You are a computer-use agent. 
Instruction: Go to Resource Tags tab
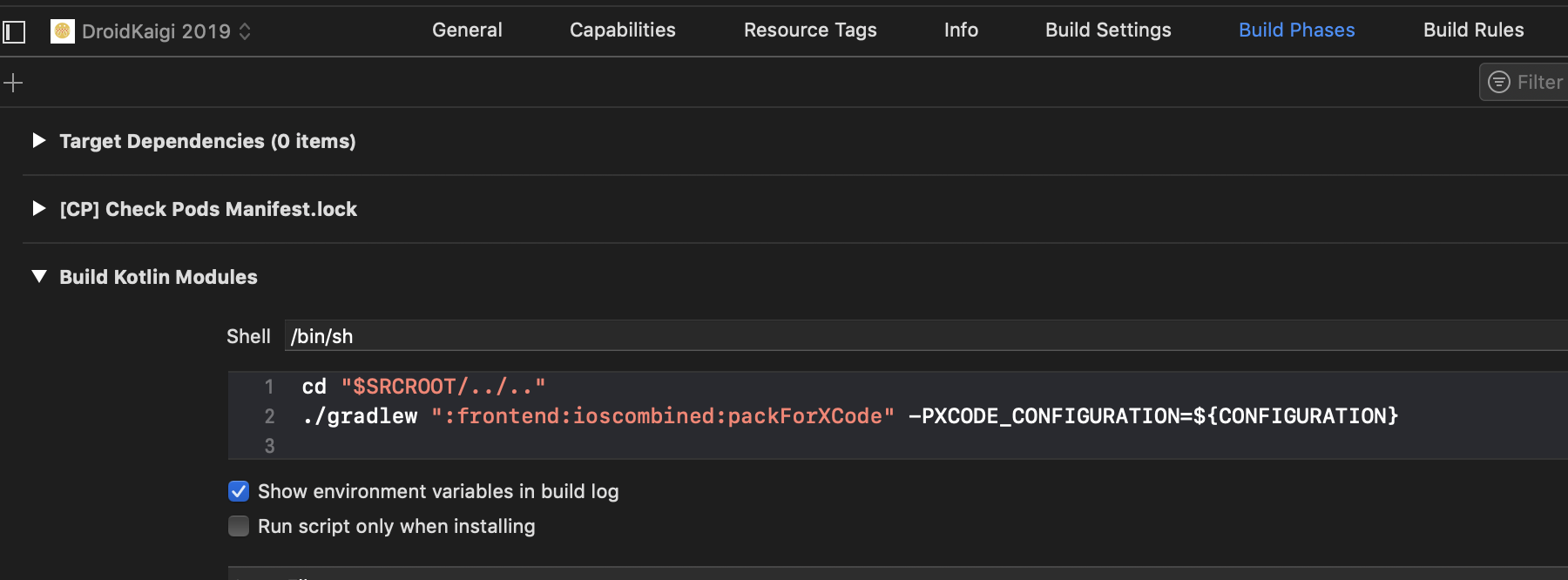[809, 30]
